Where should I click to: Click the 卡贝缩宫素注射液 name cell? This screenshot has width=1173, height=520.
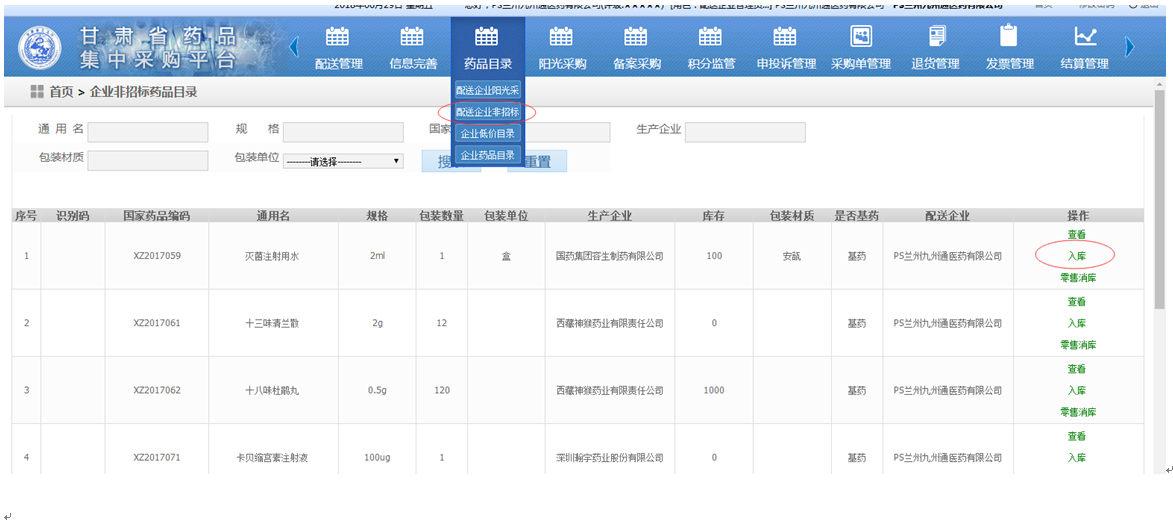(274, 457)
